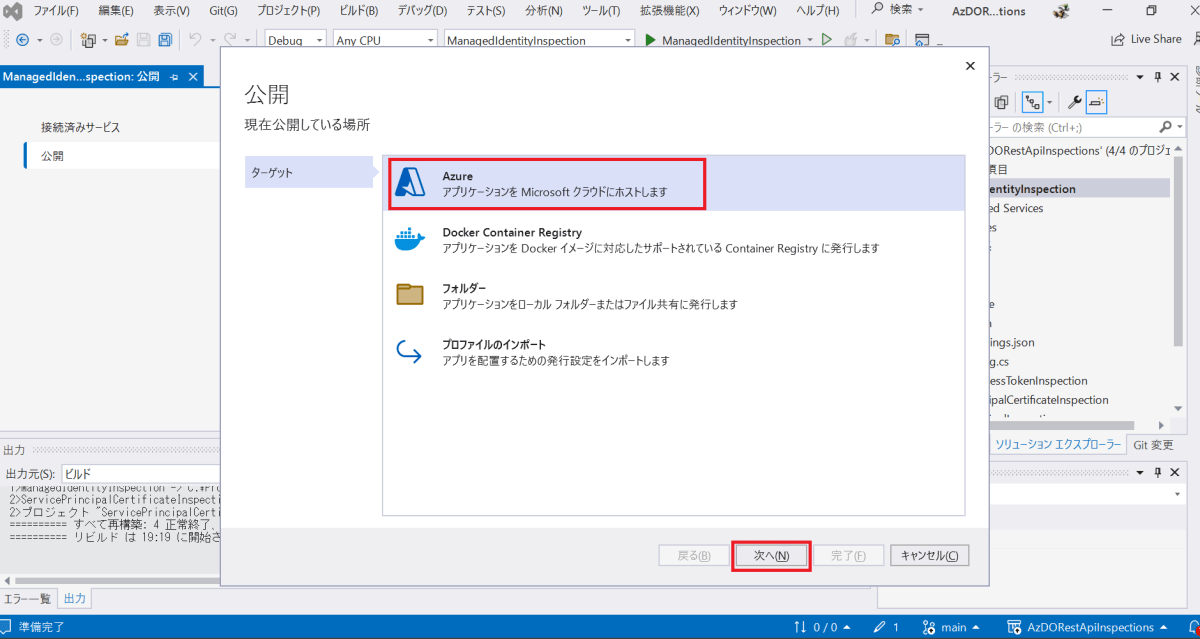Open the ビルド(B) menu
This screenshot has width=1200, height=639.
(x=357, y=11)
